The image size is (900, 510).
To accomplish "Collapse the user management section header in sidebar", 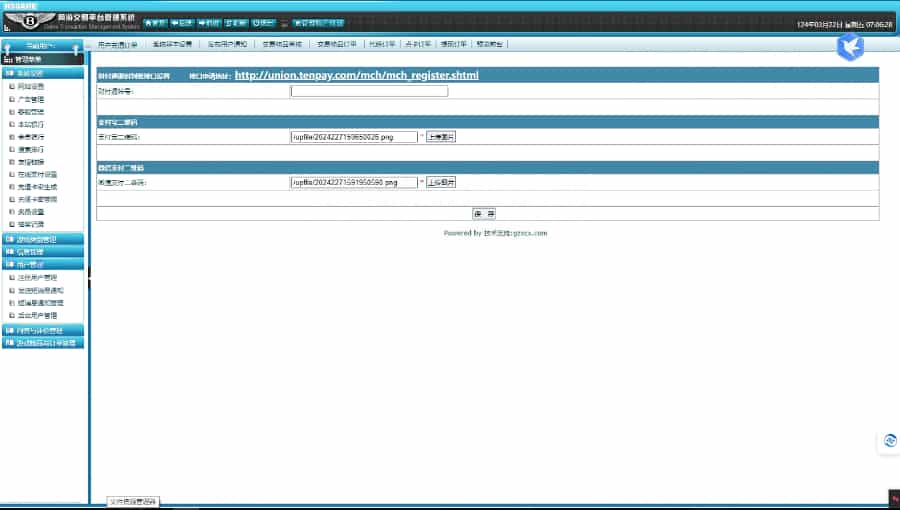I will tap(43, 264).
